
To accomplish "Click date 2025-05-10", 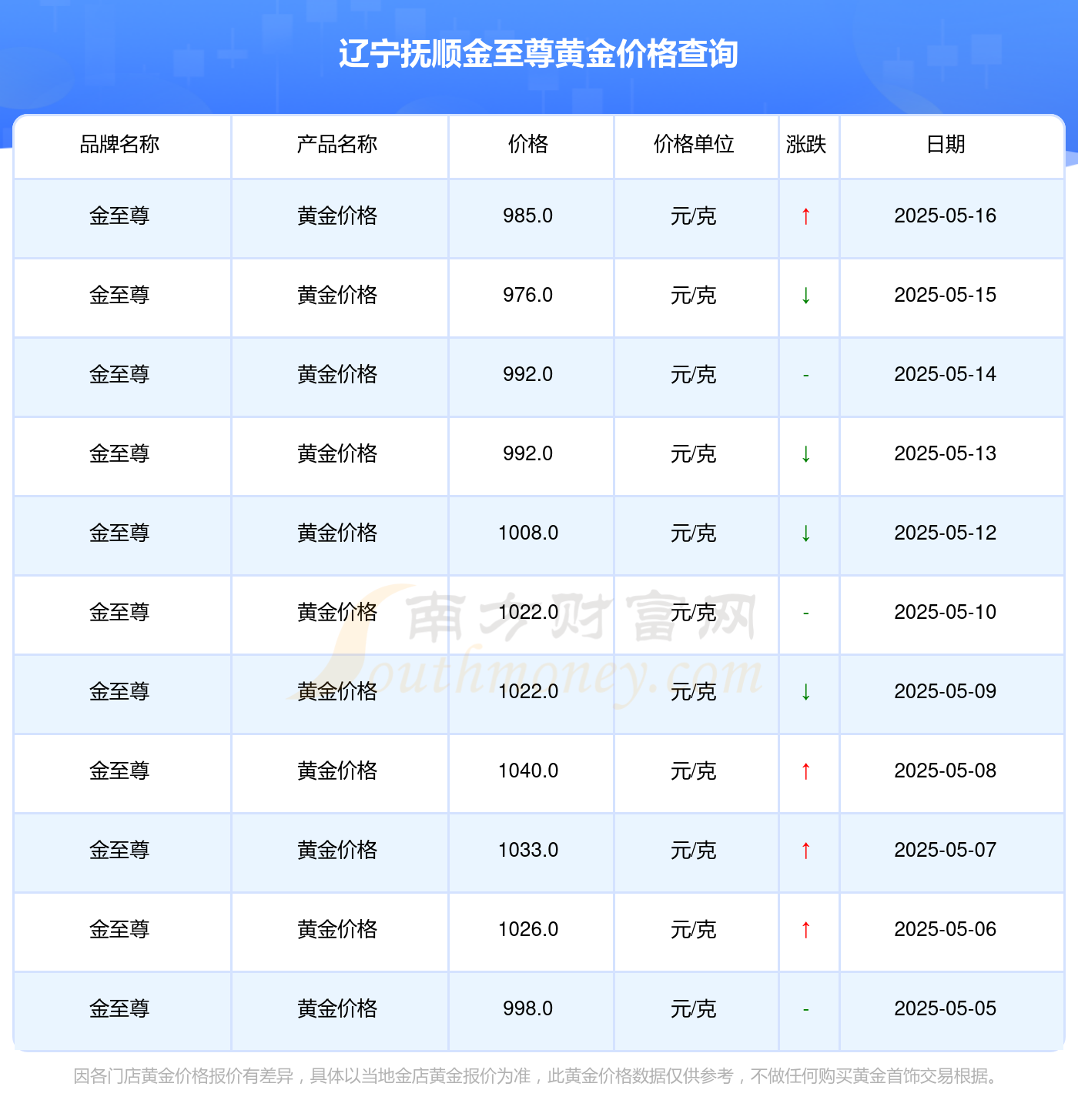I will (946, 613).
